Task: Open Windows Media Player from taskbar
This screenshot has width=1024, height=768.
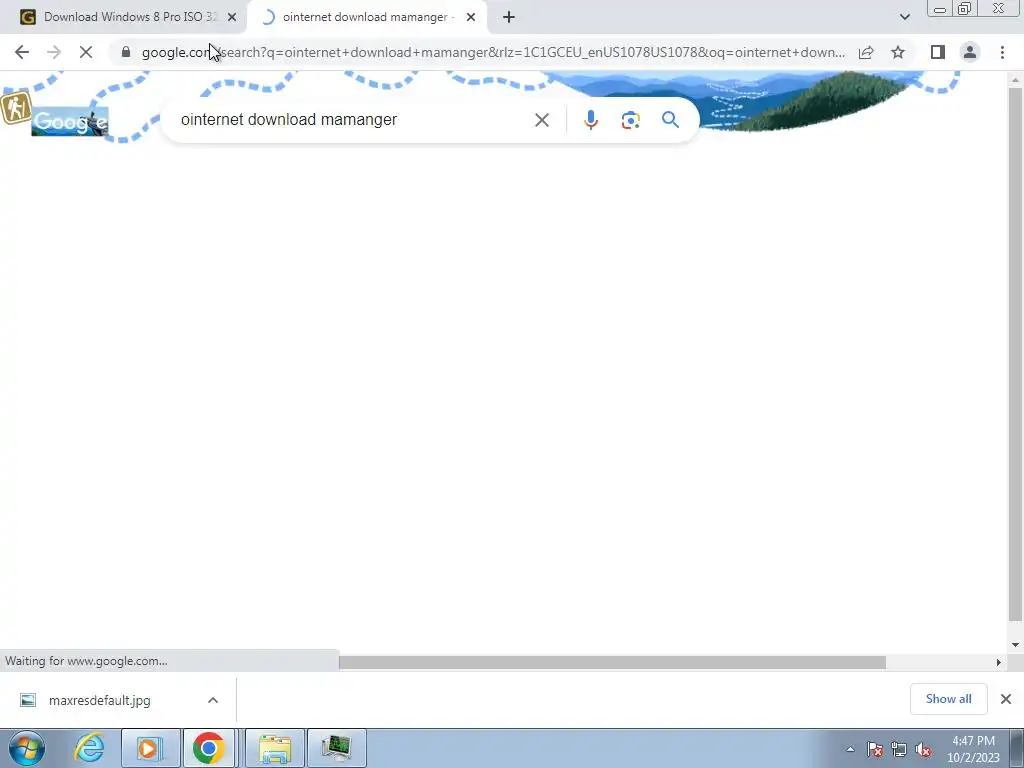Action: click(150, 748)
